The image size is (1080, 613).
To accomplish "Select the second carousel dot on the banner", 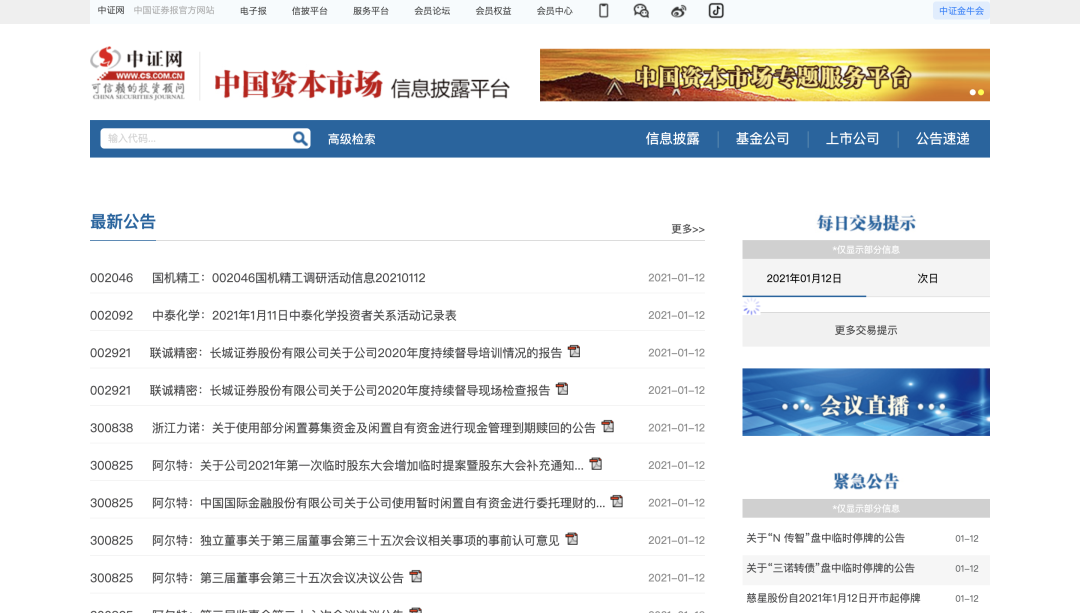I will (981, 92).
